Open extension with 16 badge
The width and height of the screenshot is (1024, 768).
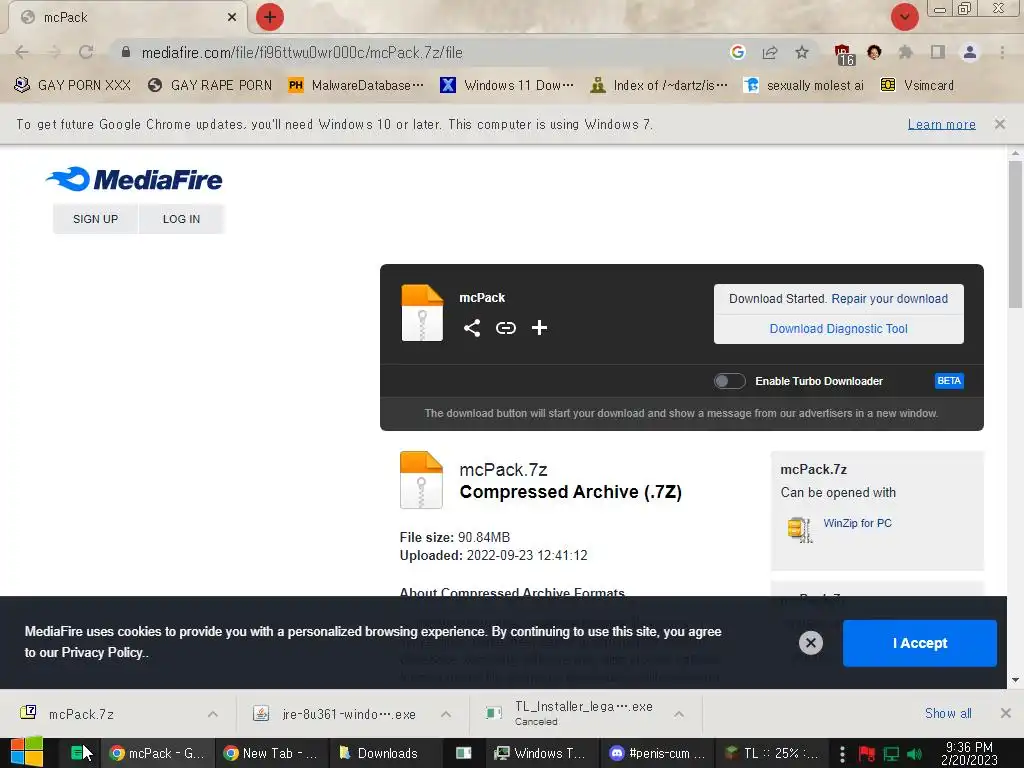pos(844,54)
